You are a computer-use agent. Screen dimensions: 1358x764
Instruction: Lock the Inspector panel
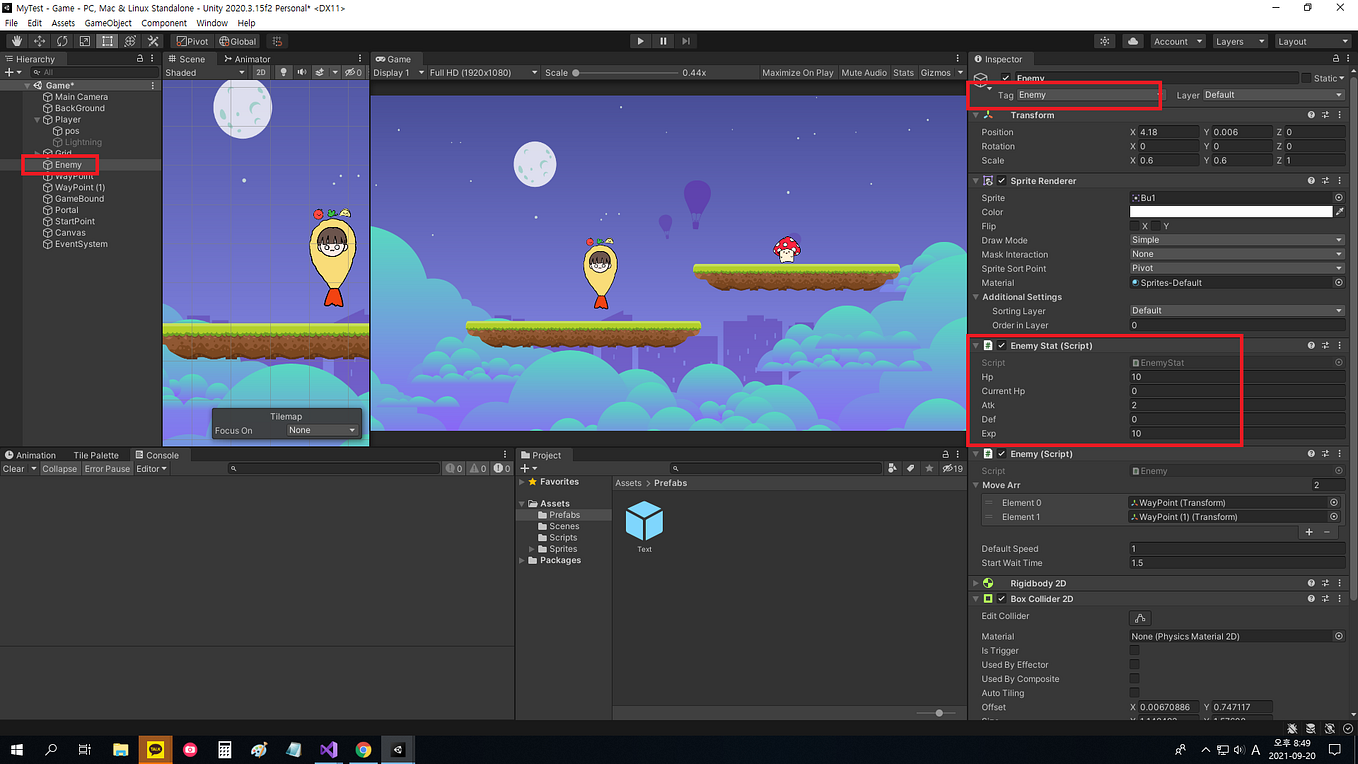click(1336, 59)
